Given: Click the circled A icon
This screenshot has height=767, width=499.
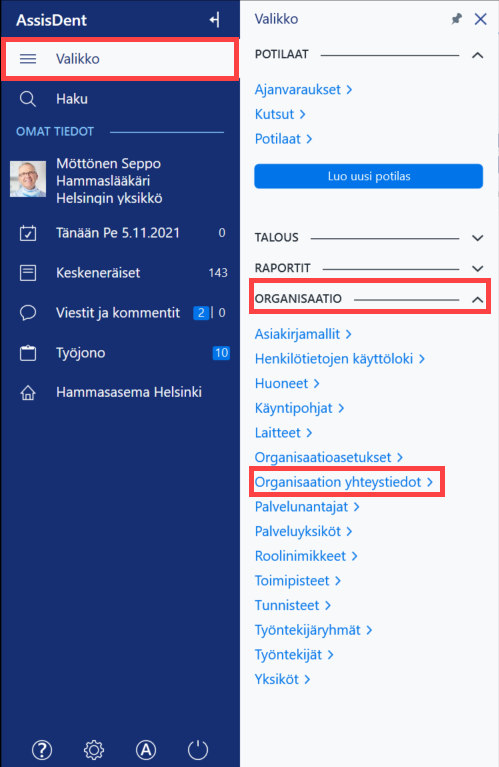Looking at the screenshot, I should tap(146, 749).
